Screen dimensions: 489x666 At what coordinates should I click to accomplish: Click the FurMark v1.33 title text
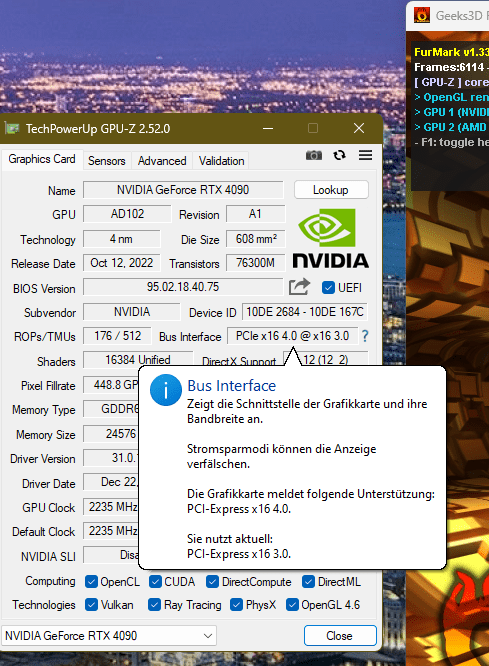click(x=451, y=52)
